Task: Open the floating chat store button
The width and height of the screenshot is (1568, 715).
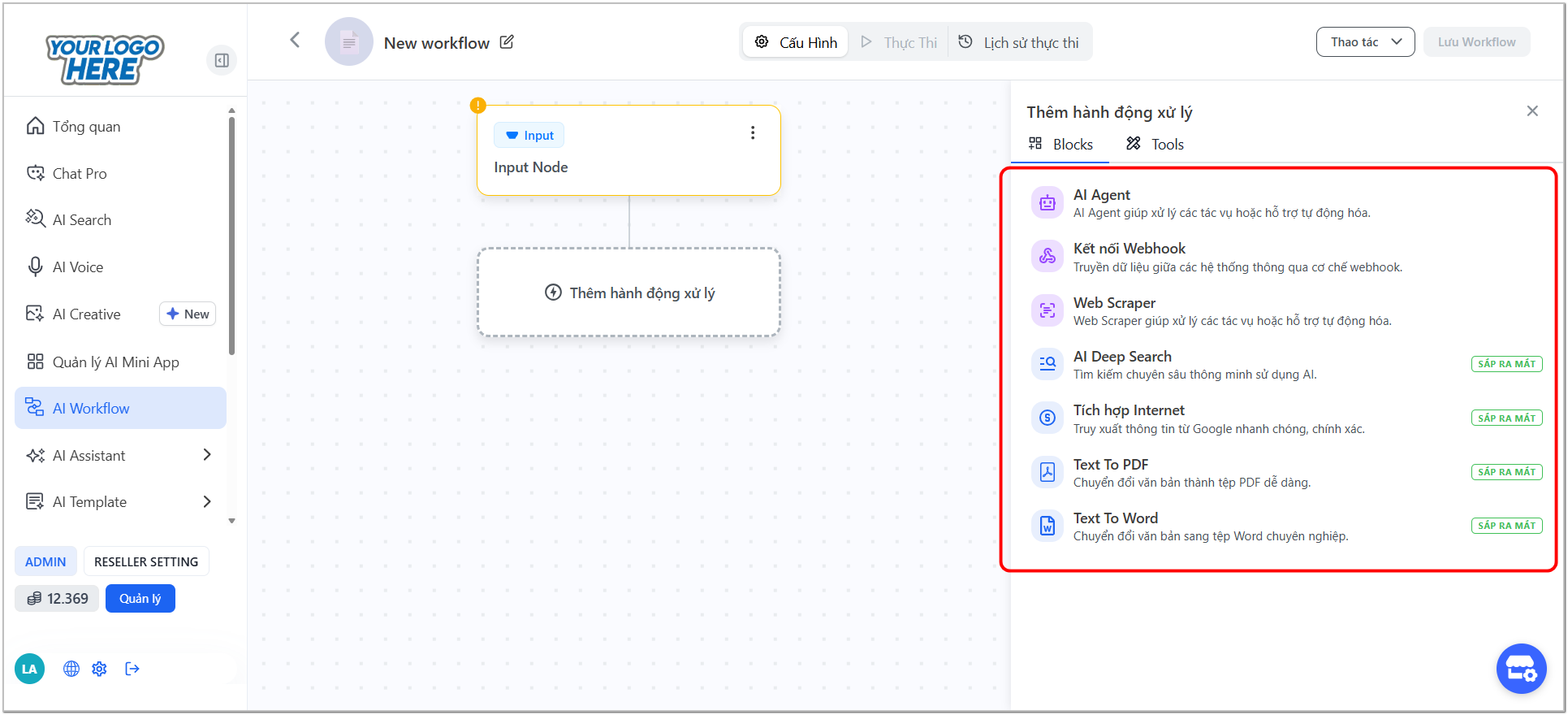Action: pyautogui.click(x=1521, y=669)
